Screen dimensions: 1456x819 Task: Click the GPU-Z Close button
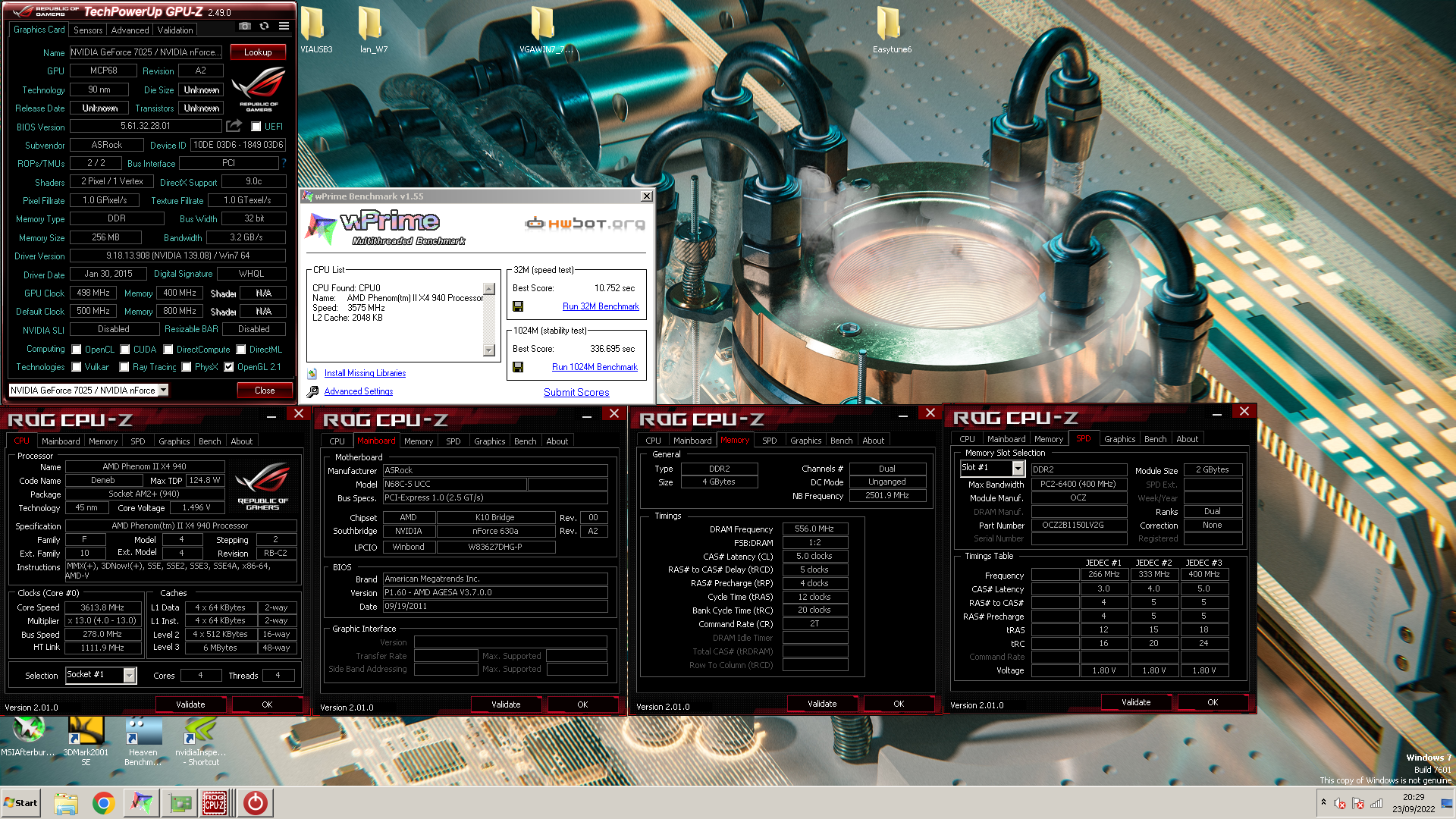click(x=265, y=391)
